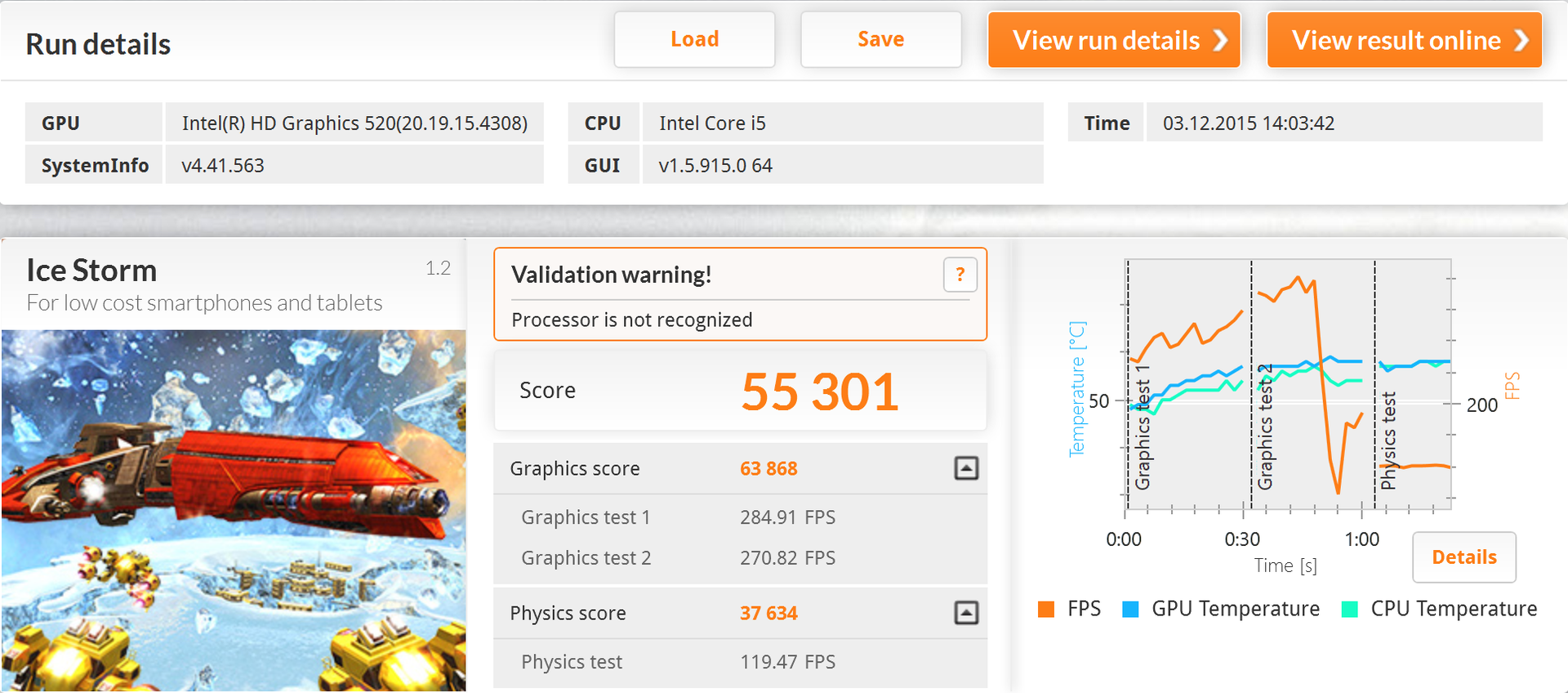Select Graphics test 1 result 284.91 FPS

click(x=787, y=517)
